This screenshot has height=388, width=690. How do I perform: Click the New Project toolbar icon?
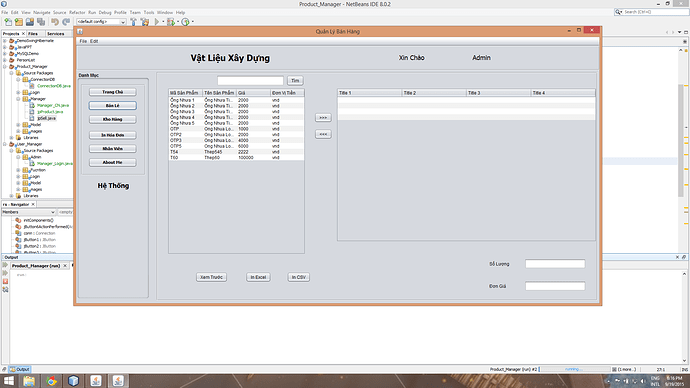18,22
